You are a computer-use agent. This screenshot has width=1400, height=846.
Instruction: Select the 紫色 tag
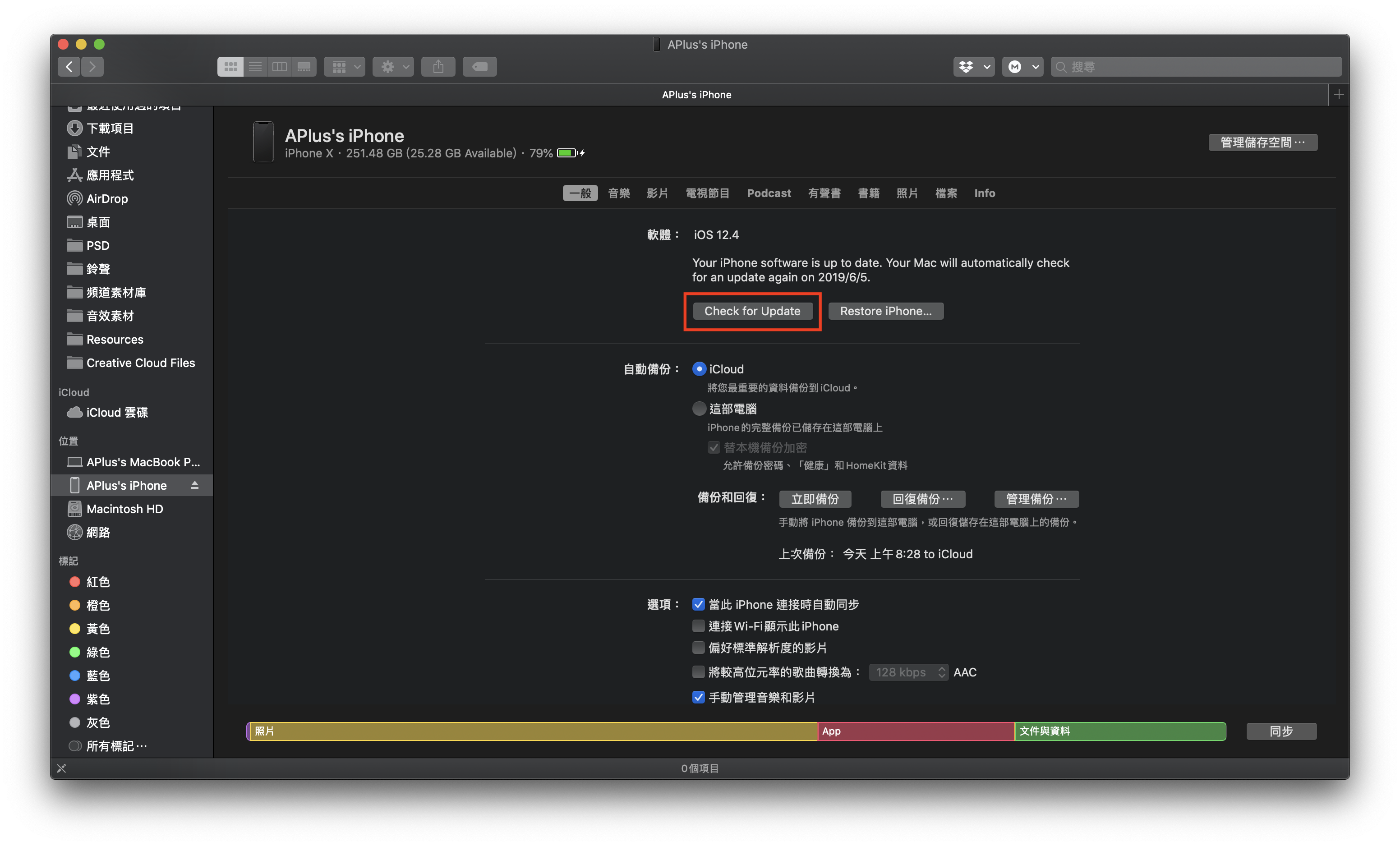pos(131,699)
